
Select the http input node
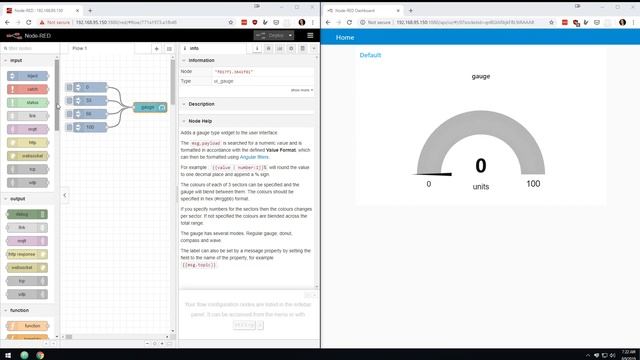pyautogui.click(x=28, y=142)
